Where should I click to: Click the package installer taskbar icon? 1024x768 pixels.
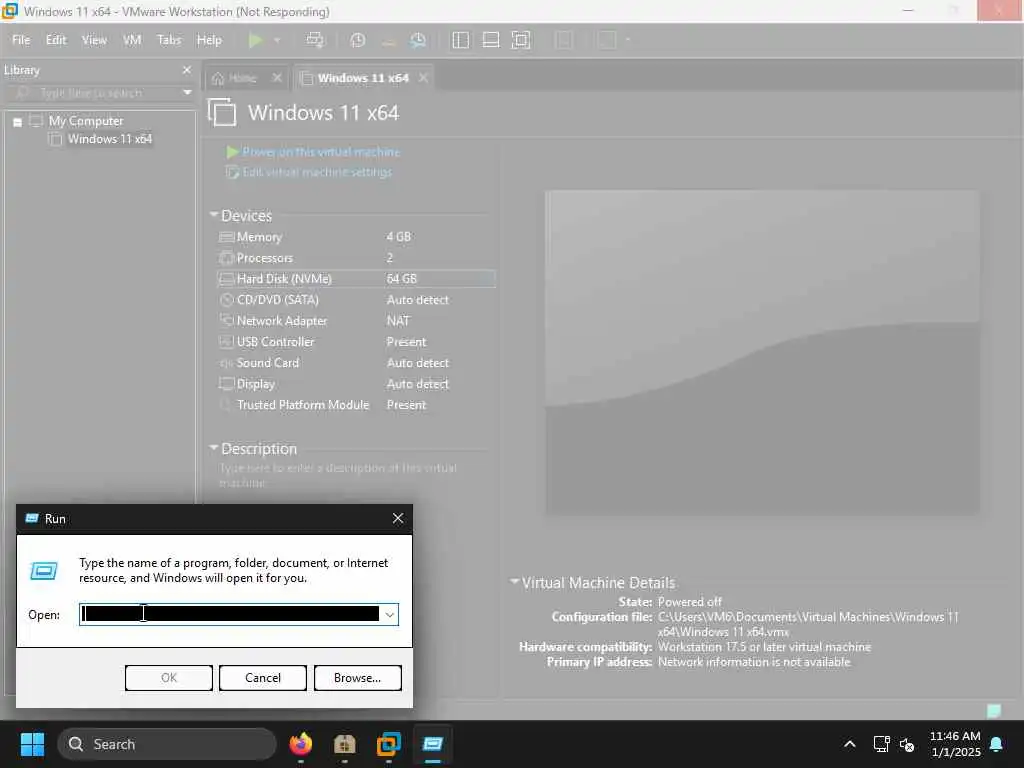point(344,744)
